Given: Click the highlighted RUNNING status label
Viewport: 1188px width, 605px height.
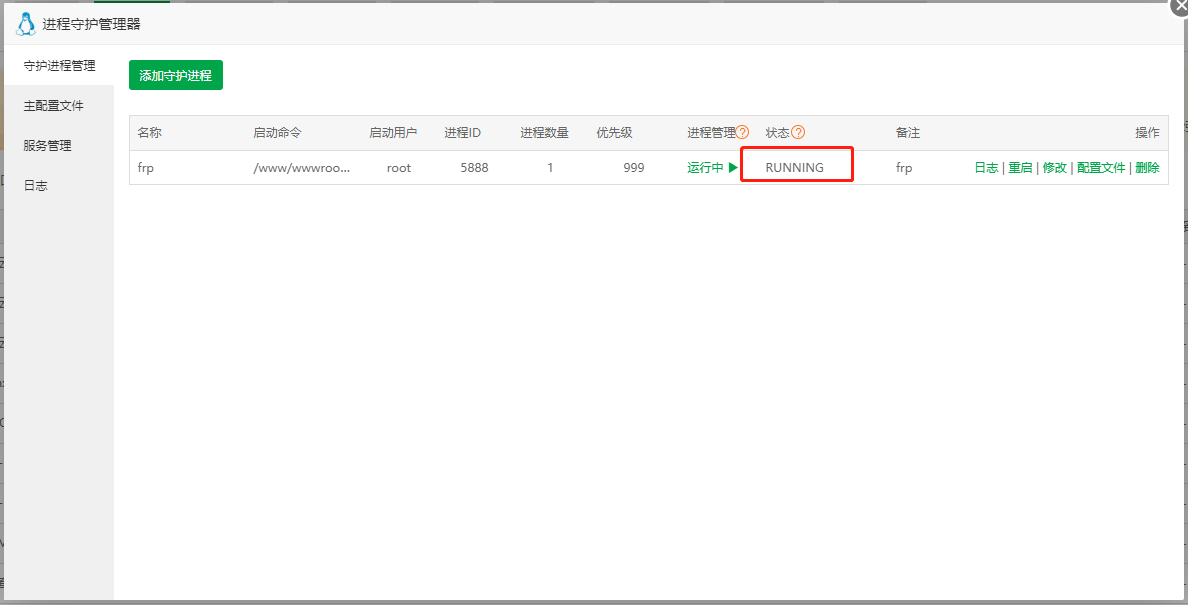Looking at the screenshot, I should pos(795,164).
